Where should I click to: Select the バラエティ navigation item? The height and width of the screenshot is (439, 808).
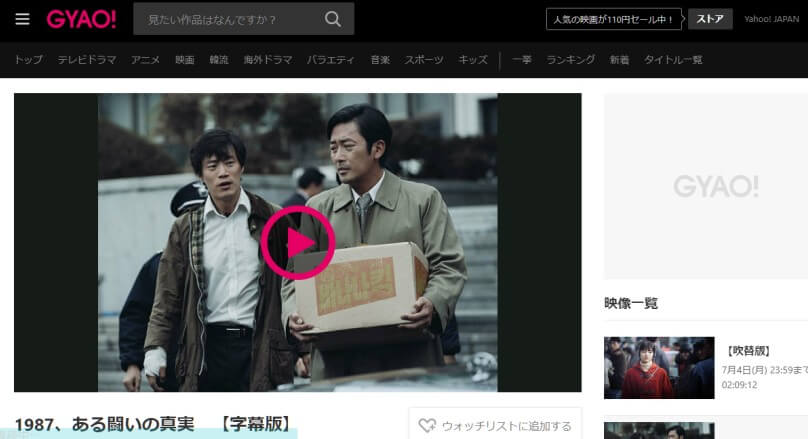pyautogui.click(x=331, y=60)
